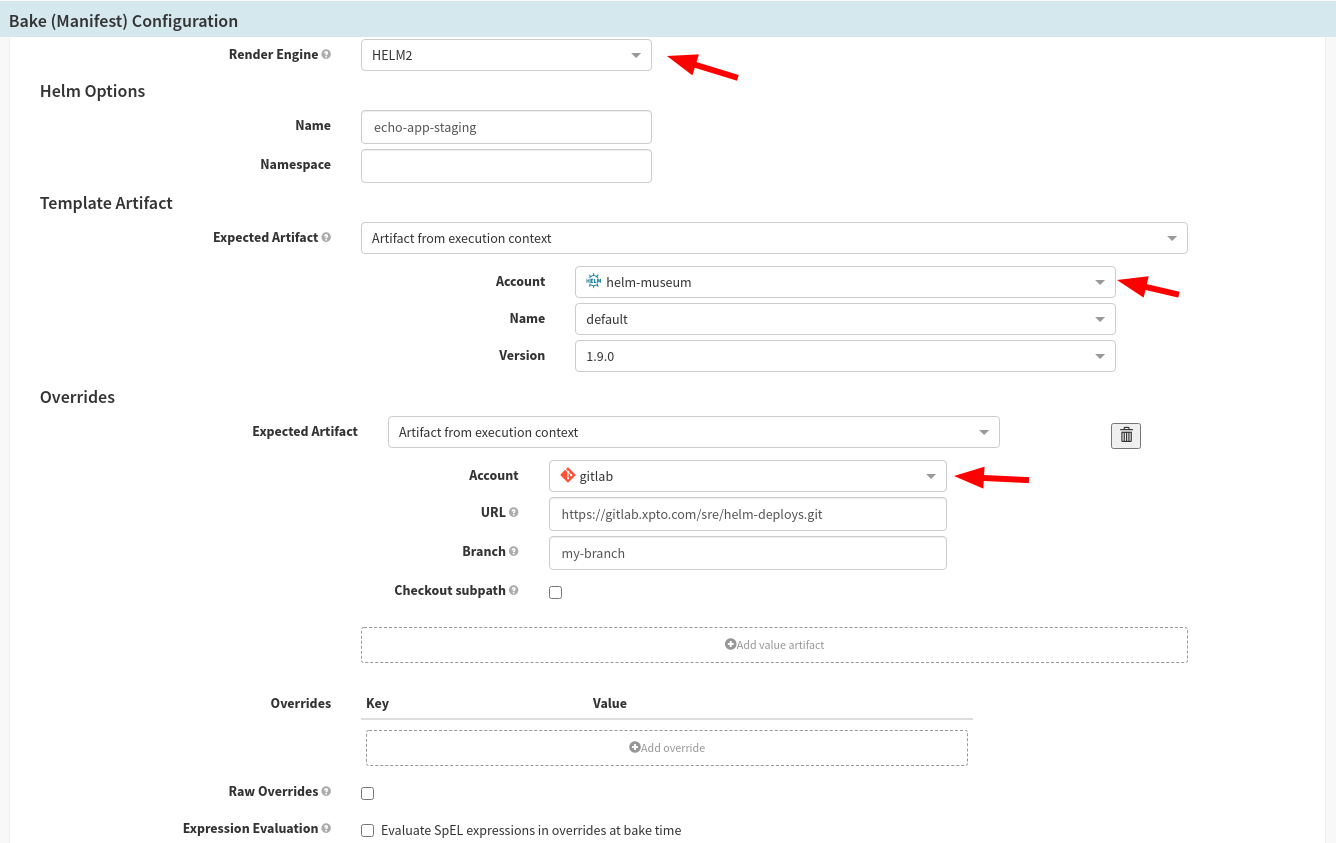Click inside the empty Namespace field
The width and height of the screenshot is (1336, 843).
[x=505, y=165]
